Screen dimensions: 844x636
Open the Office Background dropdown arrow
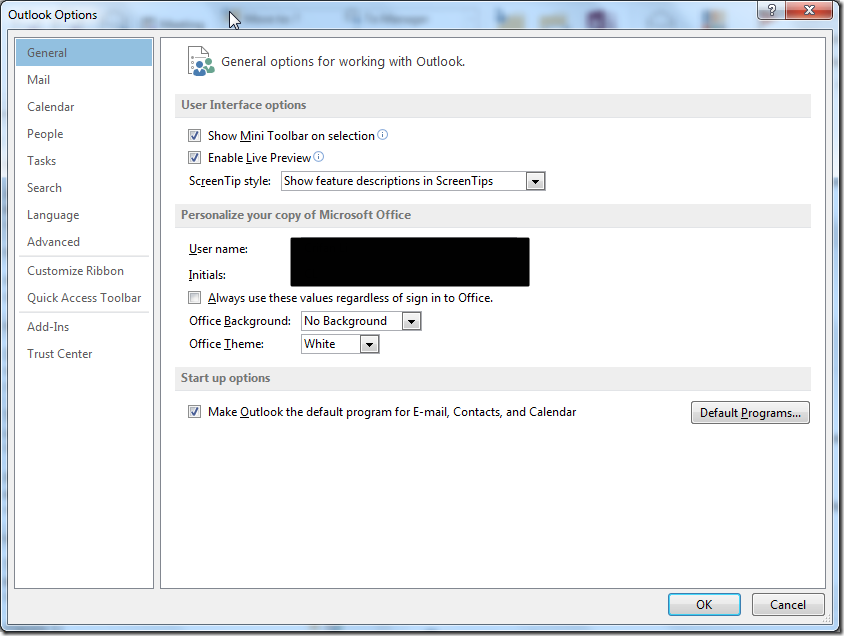[411, 322]
